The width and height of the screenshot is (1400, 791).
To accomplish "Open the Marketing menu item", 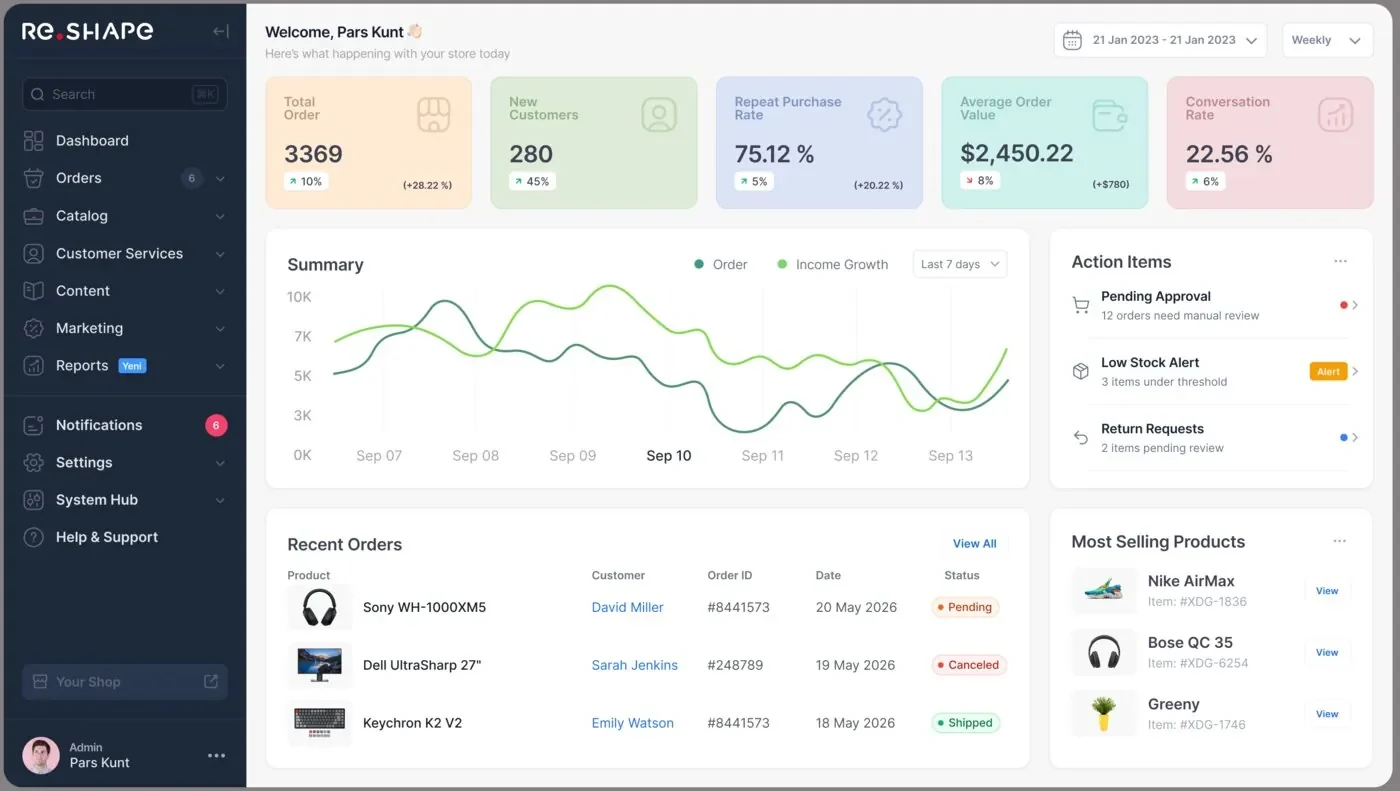I will point(125,328).
